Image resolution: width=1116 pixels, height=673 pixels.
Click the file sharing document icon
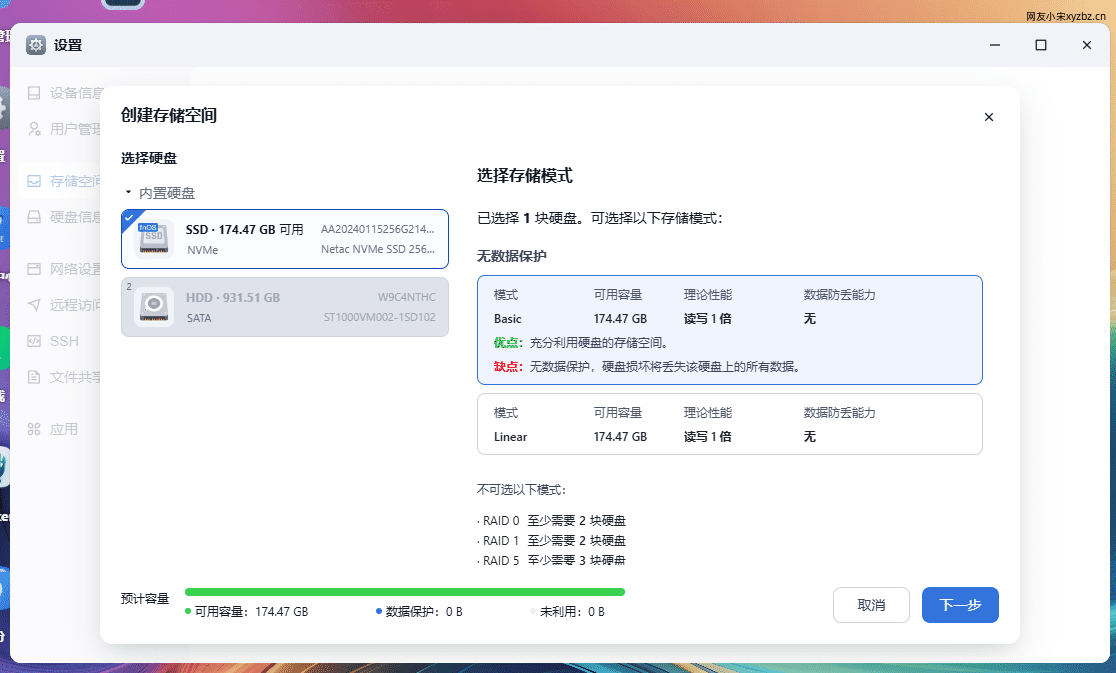pyautogui.click(x=34, y=377)
